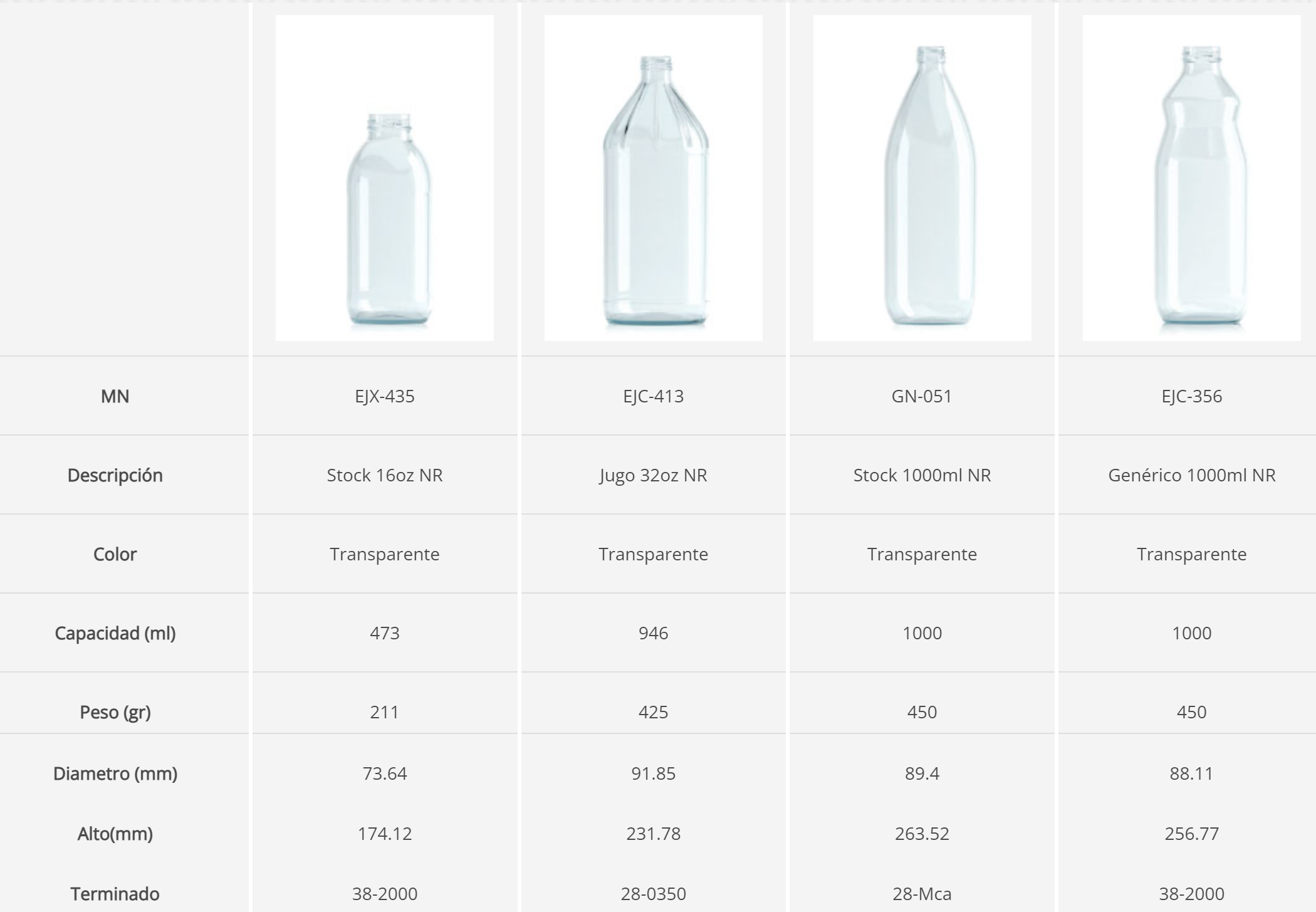This screenshot has width=1316, height=912.
Task: Click the EJX-435 model number
Action: 385,396
